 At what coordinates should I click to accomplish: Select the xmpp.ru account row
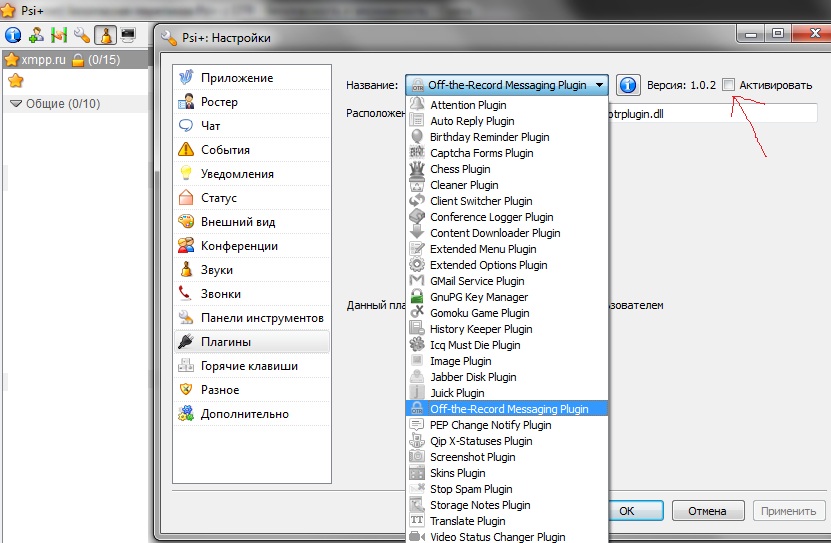(x=75, y=59)
